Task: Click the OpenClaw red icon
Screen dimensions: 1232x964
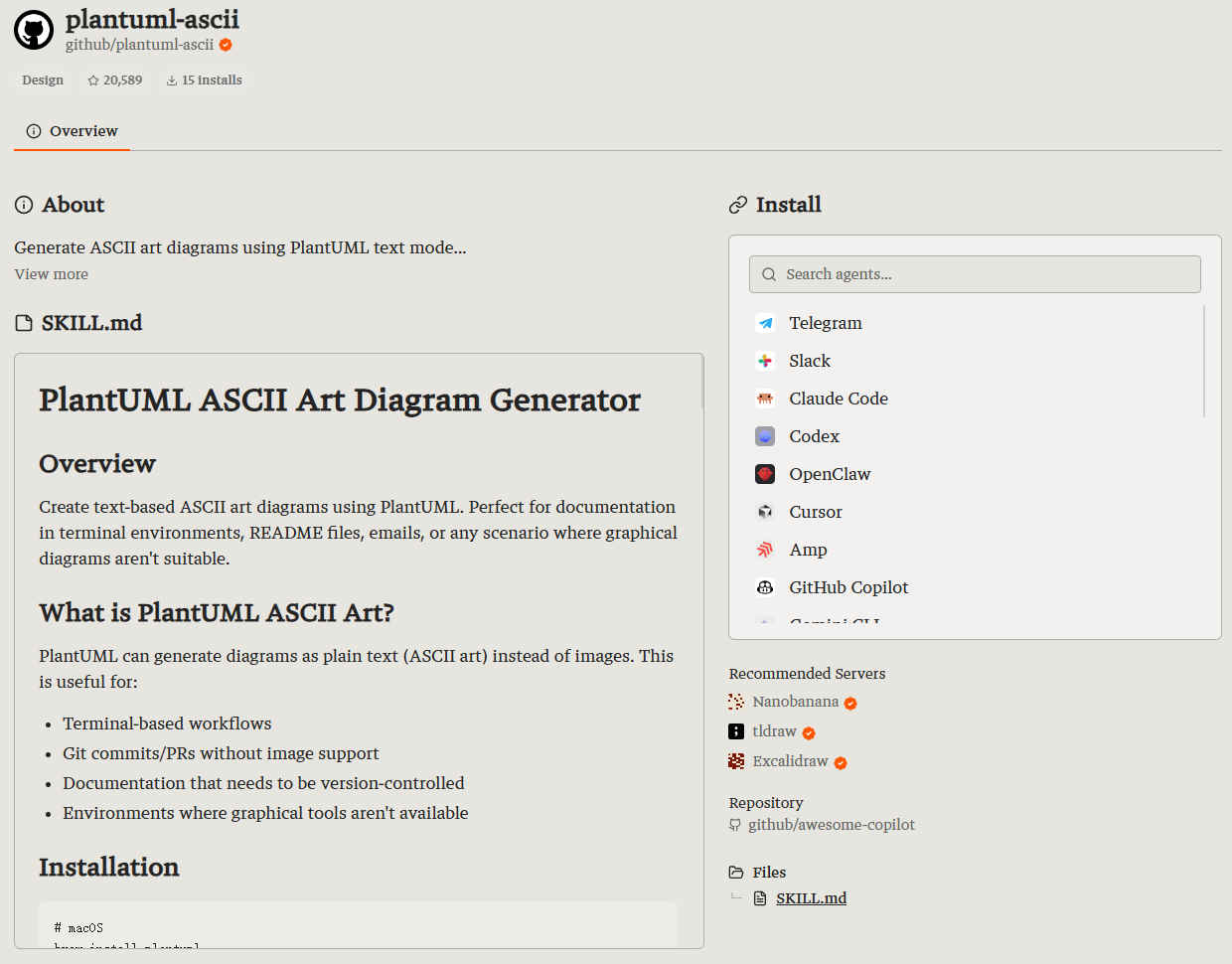Action: tap(765, 474)
